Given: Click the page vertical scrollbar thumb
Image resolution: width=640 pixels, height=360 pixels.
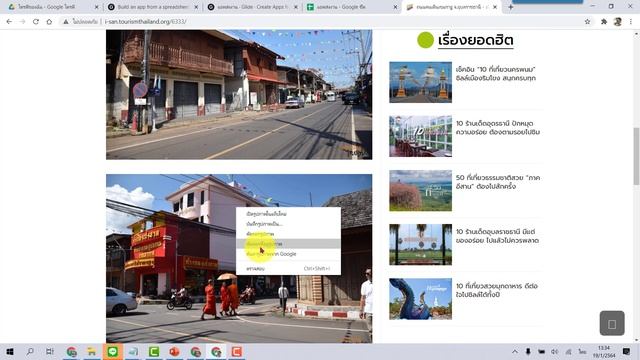Looking at the screenshot, I should (x=636, y=156).
